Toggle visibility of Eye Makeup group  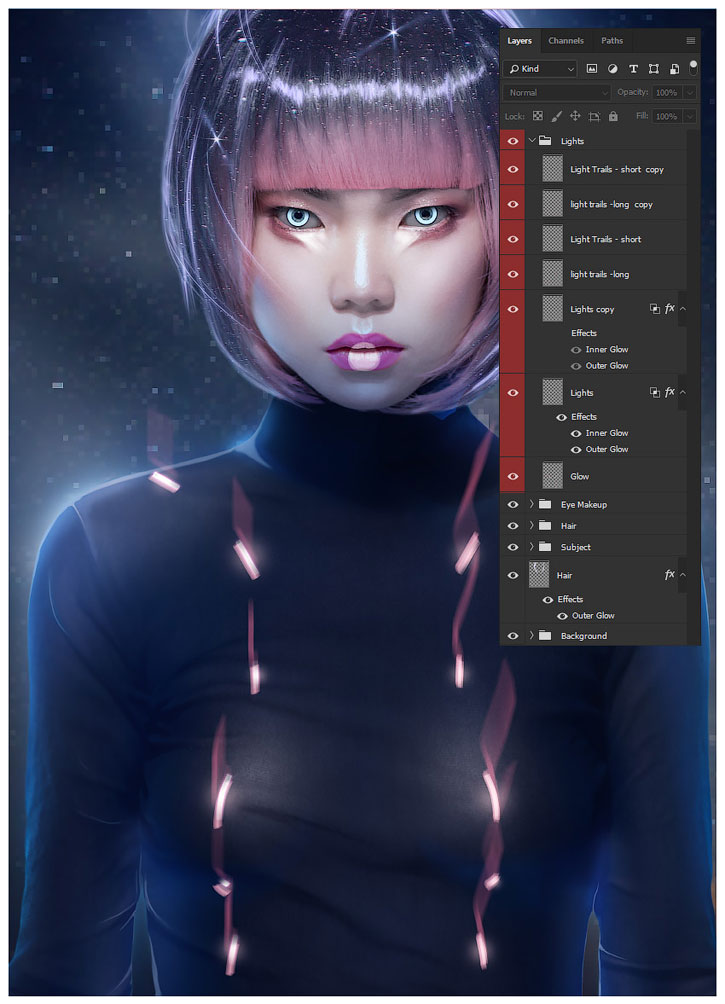click(513, 505)
